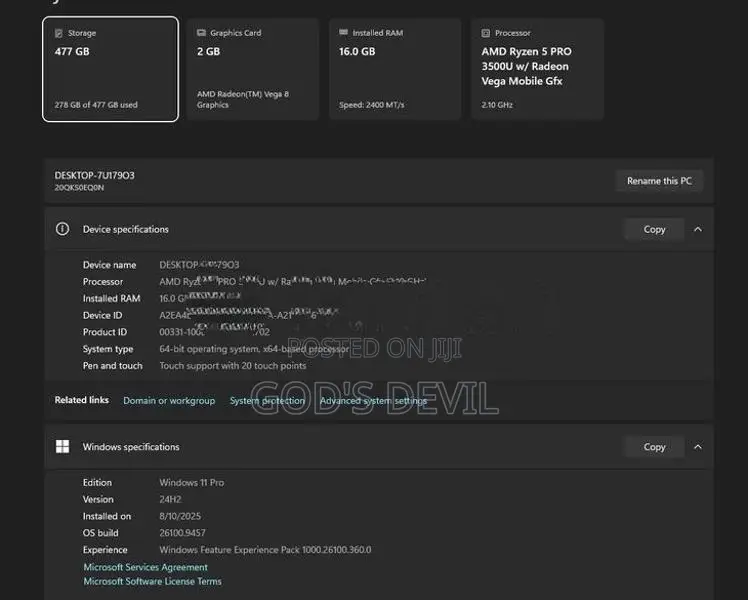Click the Graphics Card icon
The height and width of the screenshot is (600, 748).
201,32
